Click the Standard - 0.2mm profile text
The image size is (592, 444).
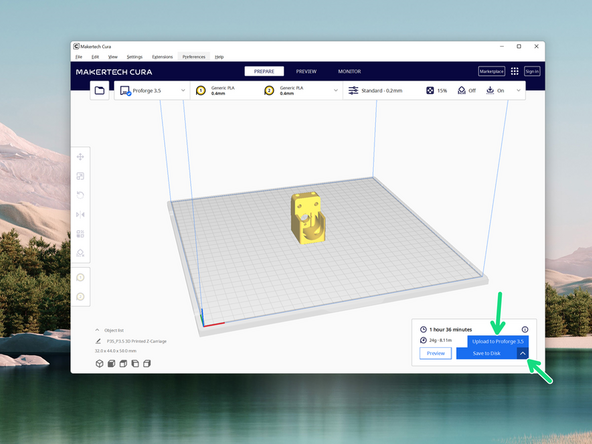[x=382, y=91]
